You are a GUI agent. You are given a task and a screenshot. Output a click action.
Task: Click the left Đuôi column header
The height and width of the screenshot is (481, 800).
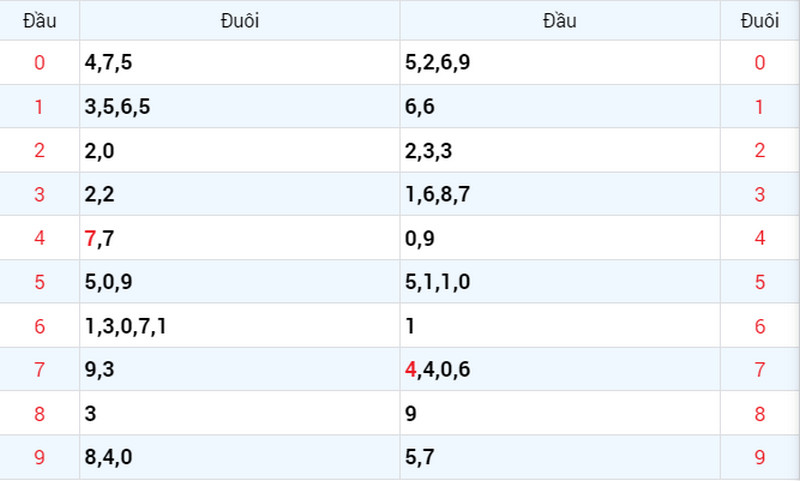pos(240,21)
